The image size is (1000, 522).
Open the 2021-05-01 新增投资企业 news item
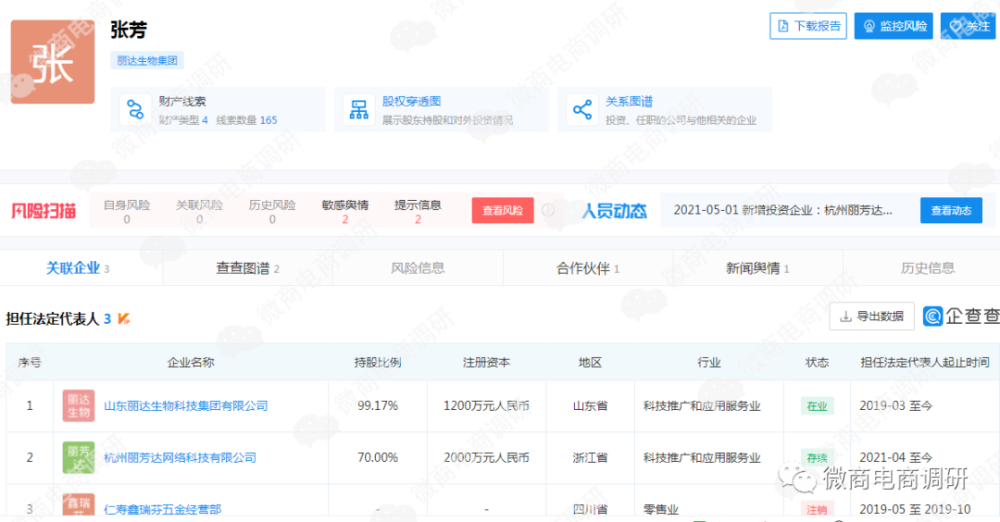pos(783,211)
